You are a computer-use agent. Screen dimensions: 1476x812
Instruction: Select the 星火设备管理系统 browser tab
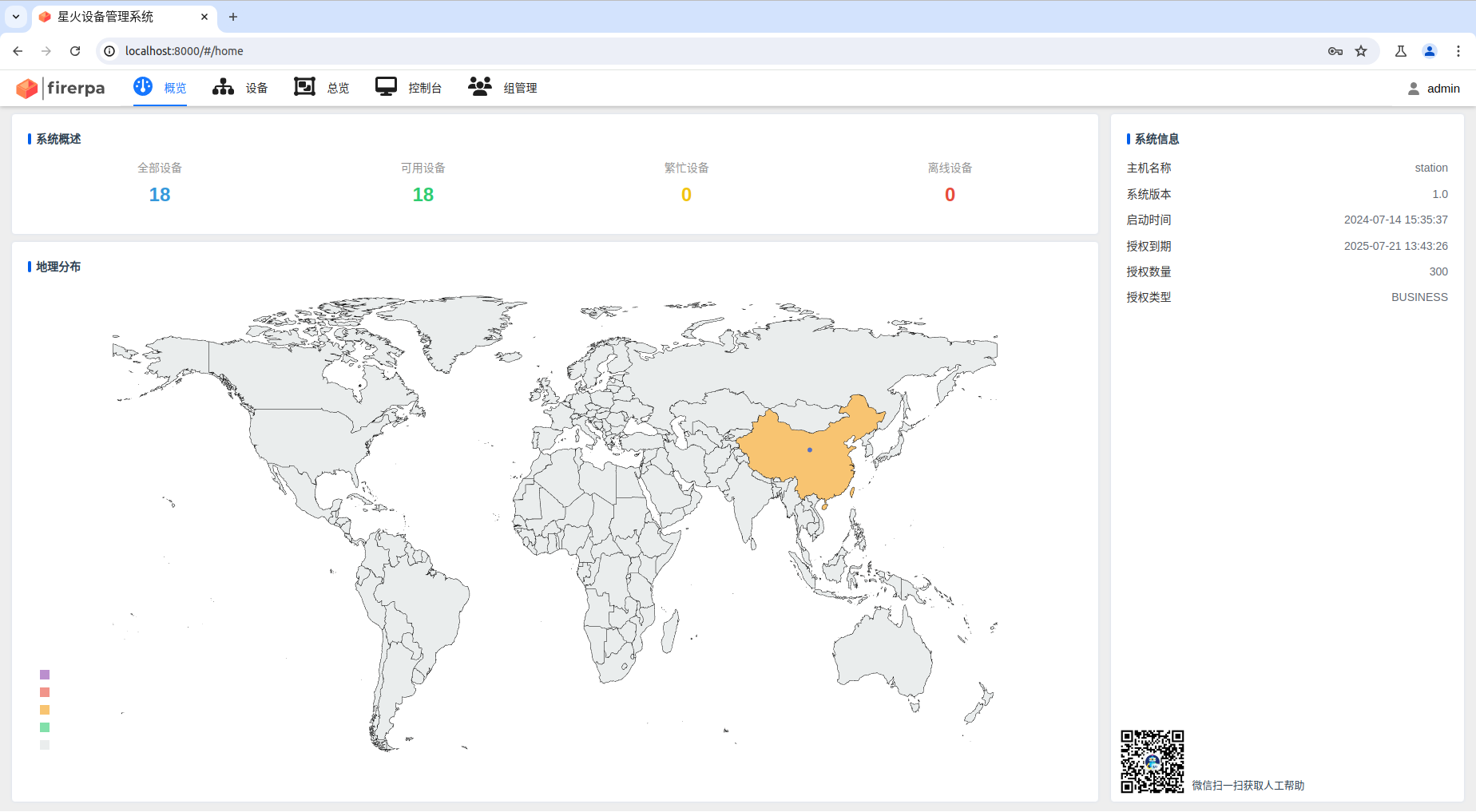[125, 17]
